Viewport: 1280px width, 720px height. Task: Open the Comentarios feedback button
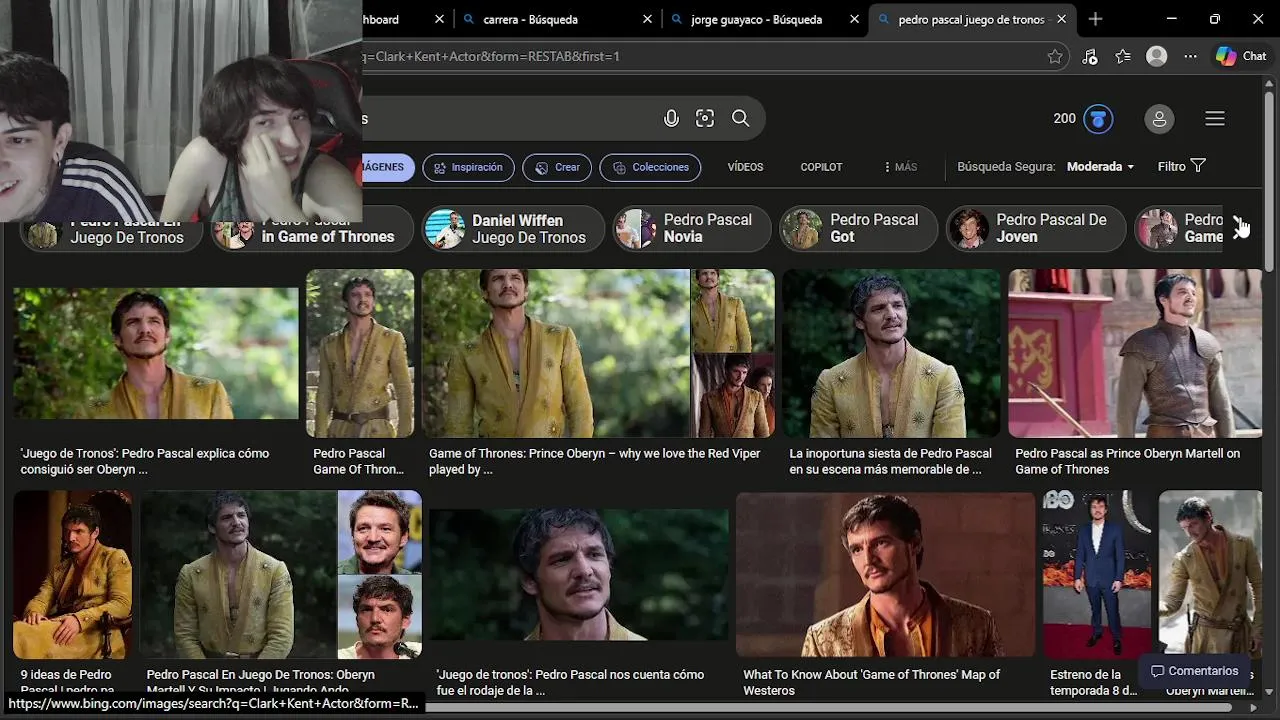point(1194,671)
